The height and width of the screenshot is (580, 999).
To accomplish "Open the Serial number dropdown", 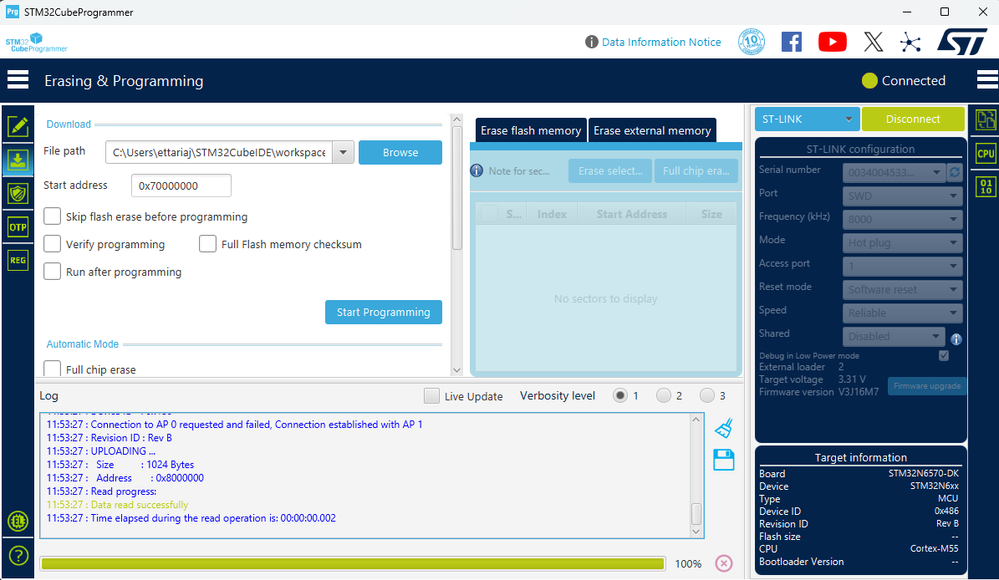I will pyautogui.click(x=894, y=172).
